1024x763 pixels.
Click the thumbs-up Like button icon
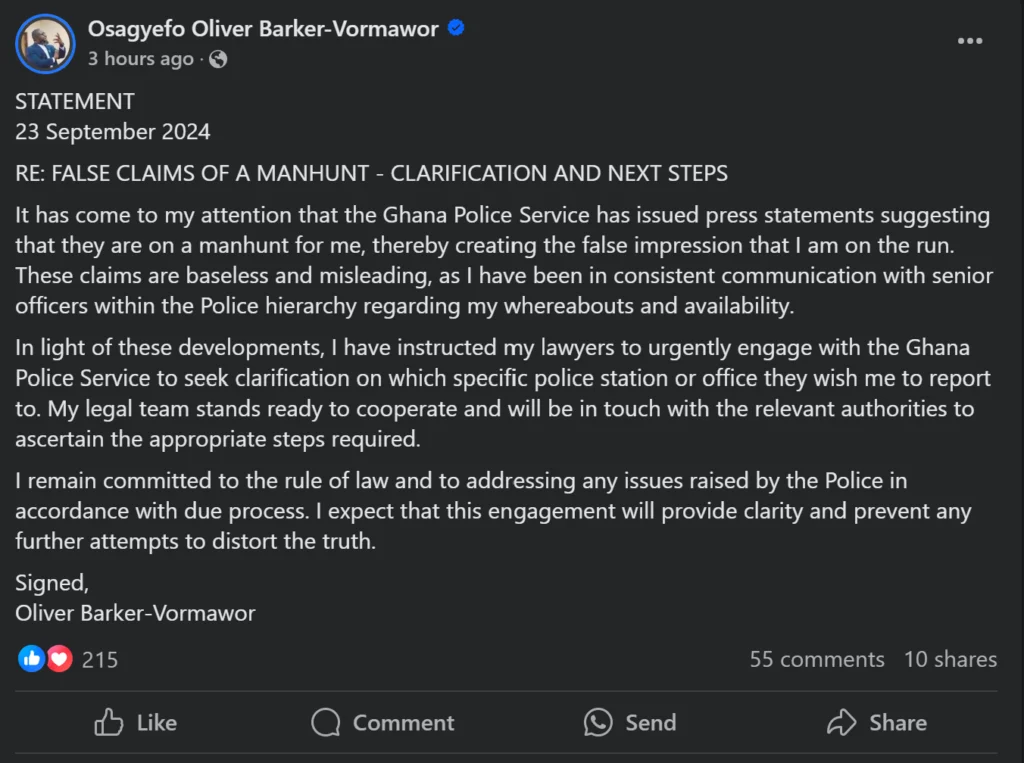[109, 722]
